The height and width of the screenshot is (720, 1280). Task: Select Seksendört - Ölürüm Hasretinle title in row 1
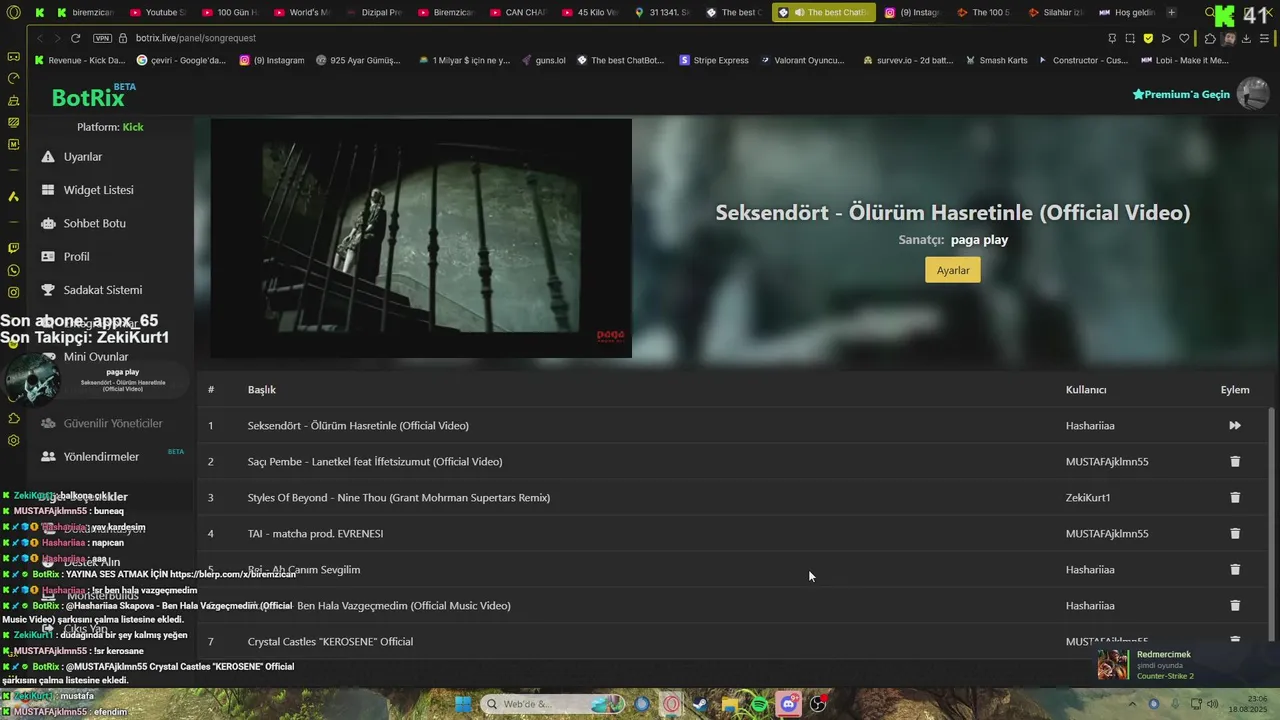click(358, 425)
